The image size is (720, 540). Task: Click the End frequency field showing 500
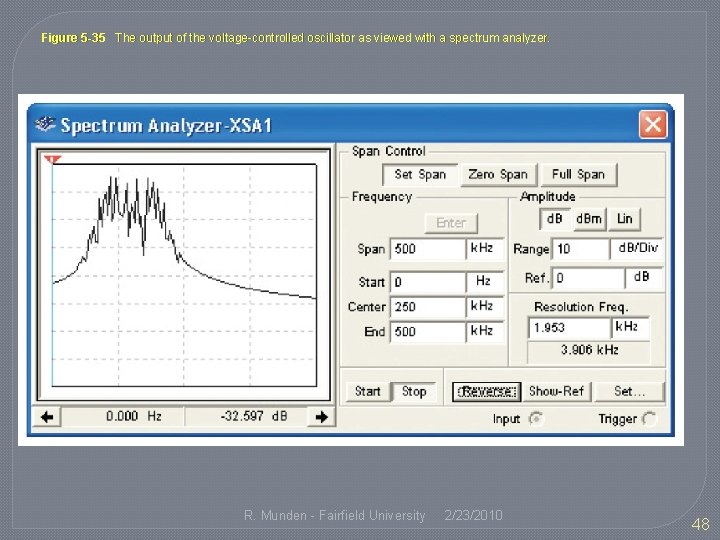click(428, 332)
